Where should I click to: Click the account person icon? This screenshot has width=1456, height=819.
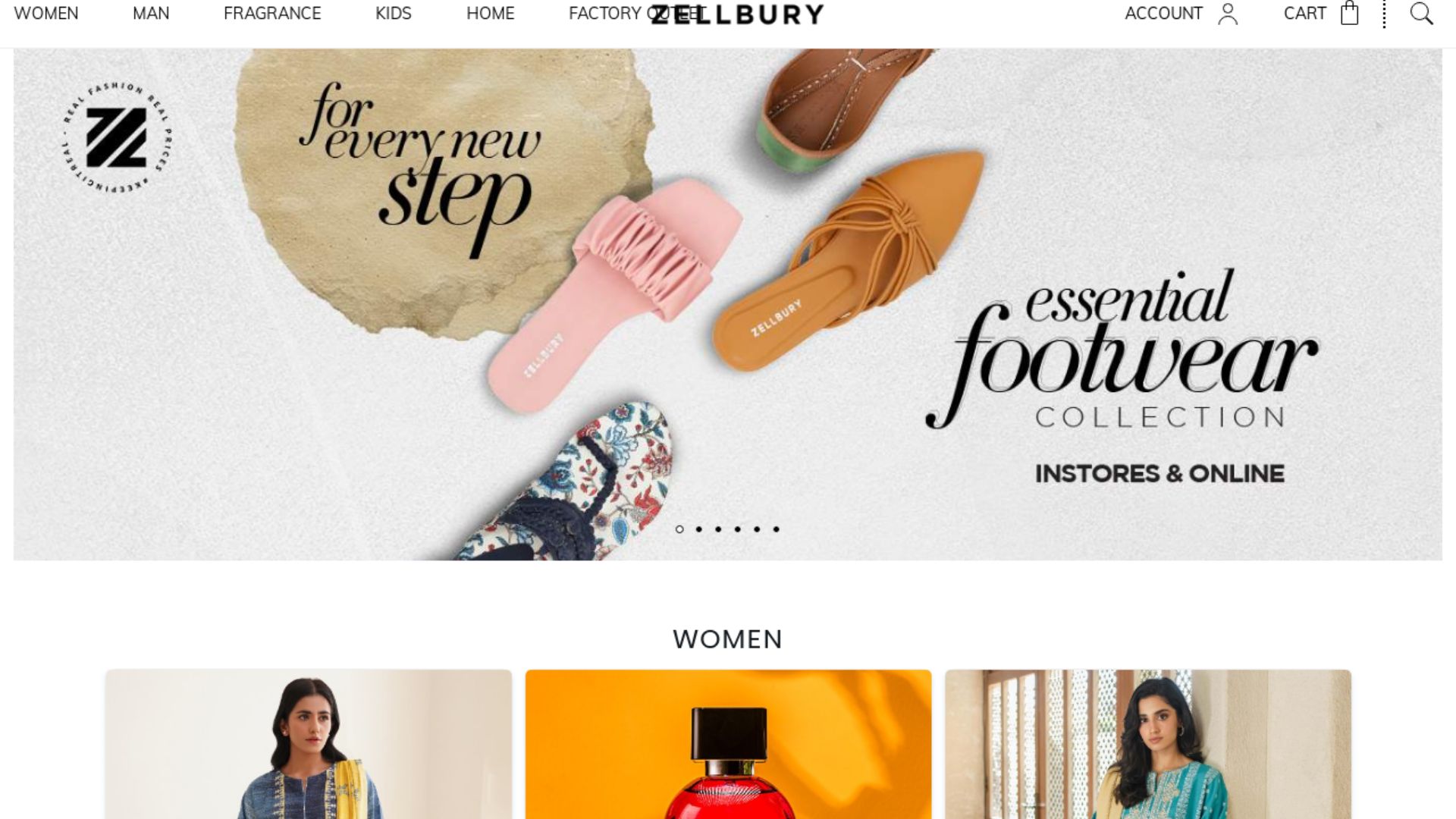(1228, 14)
